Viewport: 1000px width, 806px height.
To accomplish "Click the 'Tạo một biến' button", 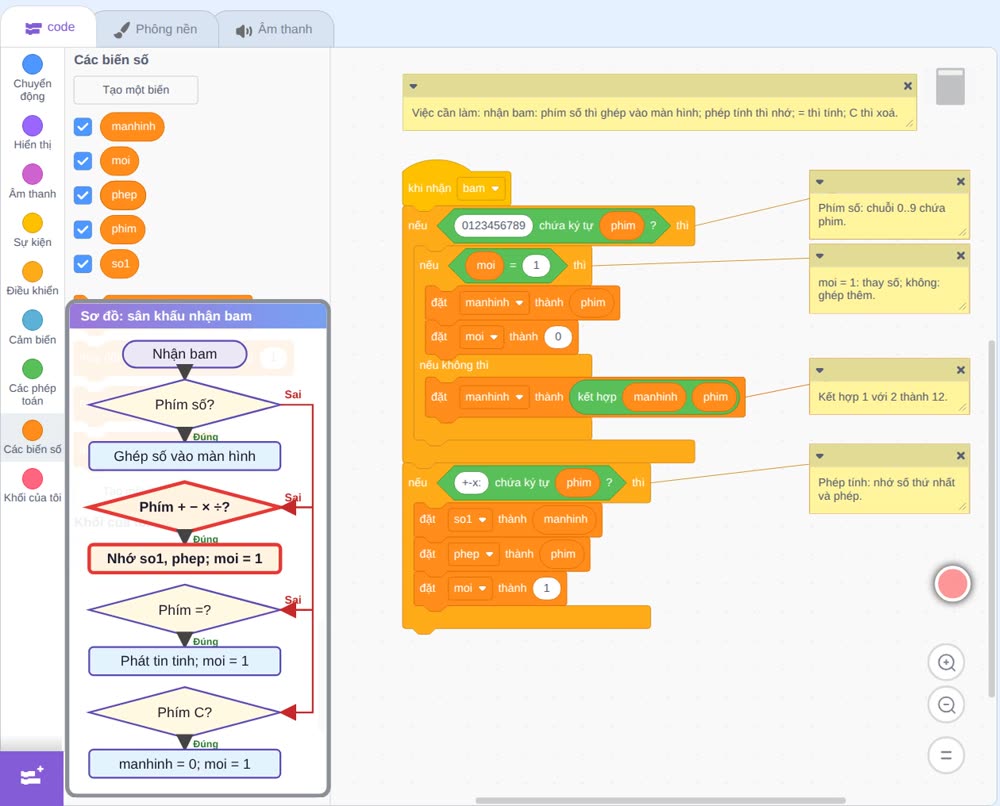I will point(136,90).
